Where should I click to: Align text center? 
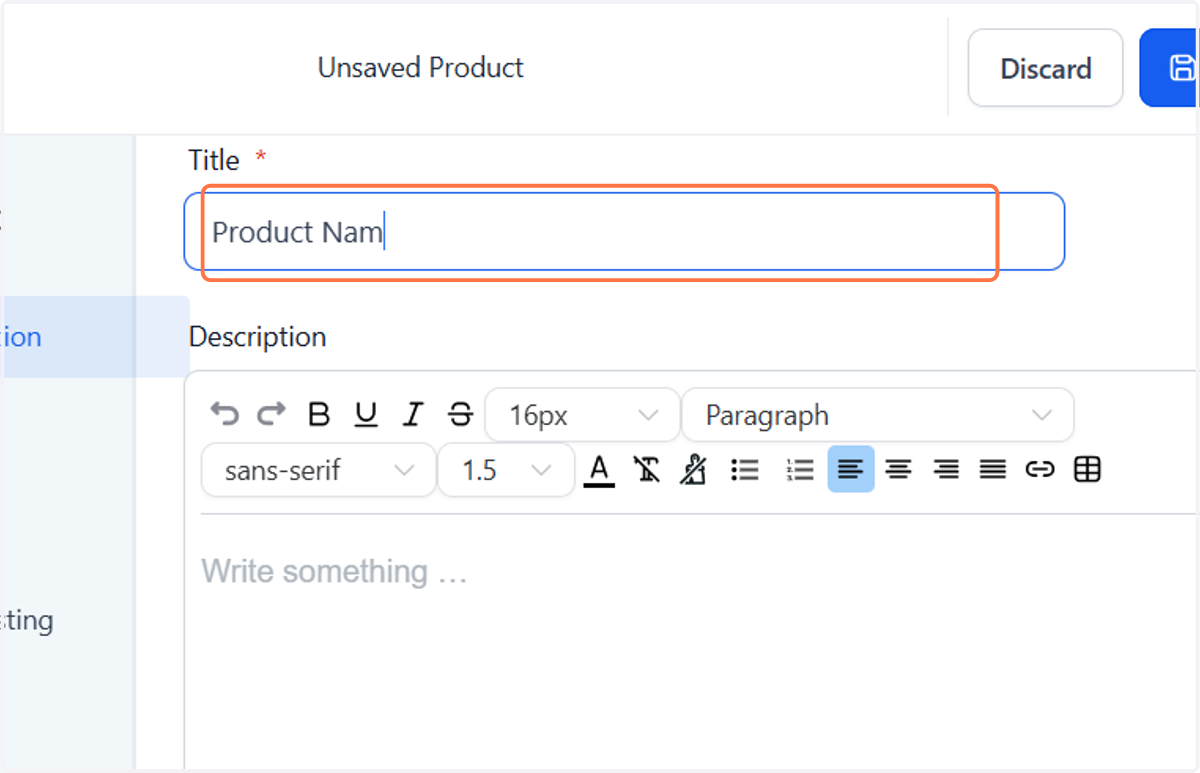click(899, 470)
